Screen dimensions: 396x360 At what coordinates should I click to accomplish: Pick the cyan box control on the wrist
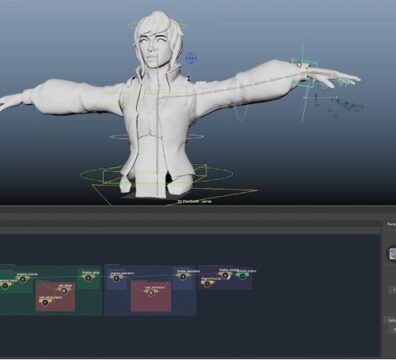(x=304, y=73)
